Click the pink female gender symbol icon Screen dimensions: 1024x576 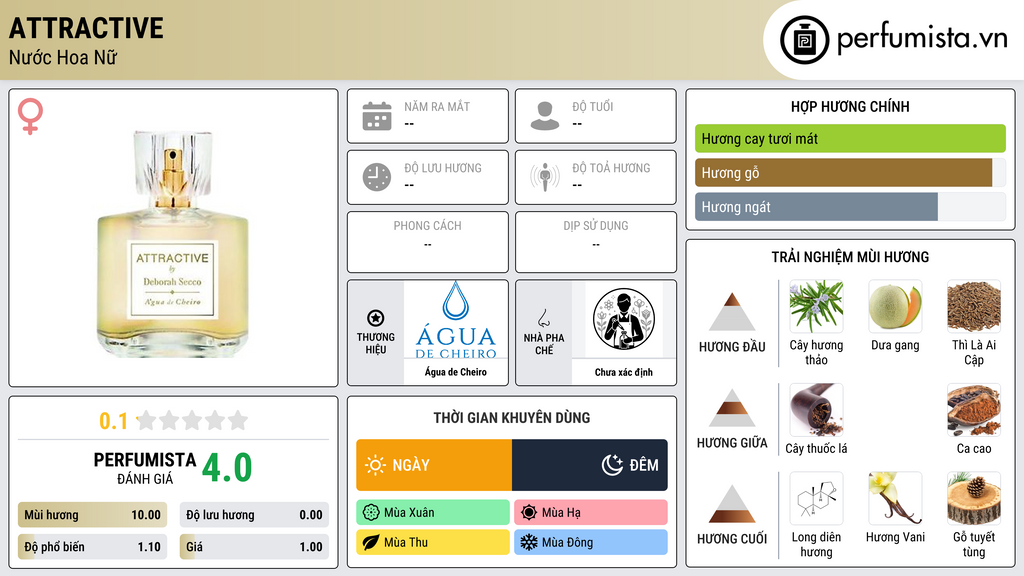tap(30, 116)
